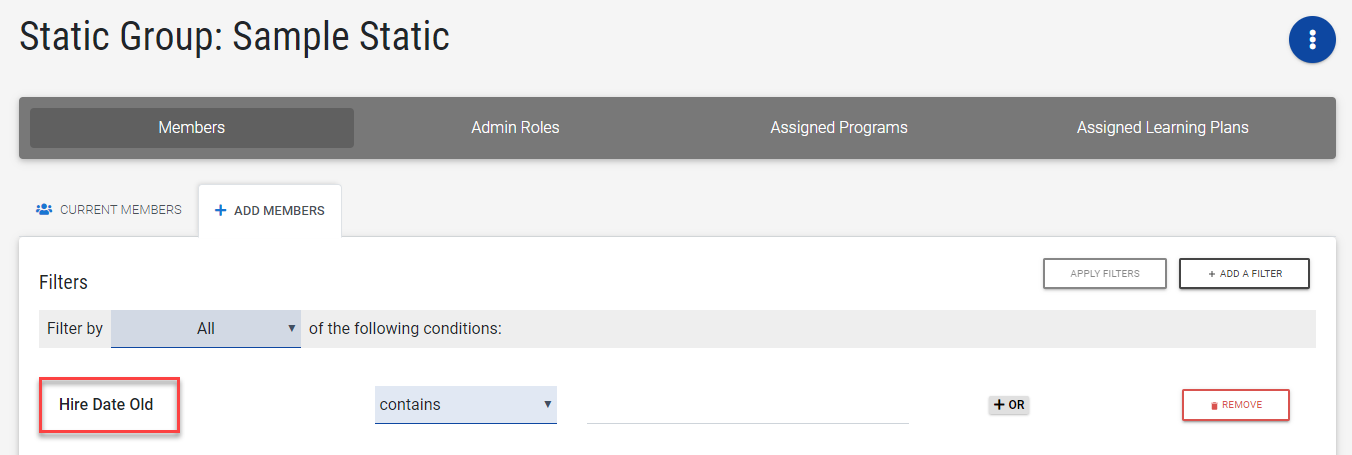Expand the Filter by All dropdown
This screenshot has height=455, width=1352.
tap(206, 328)
